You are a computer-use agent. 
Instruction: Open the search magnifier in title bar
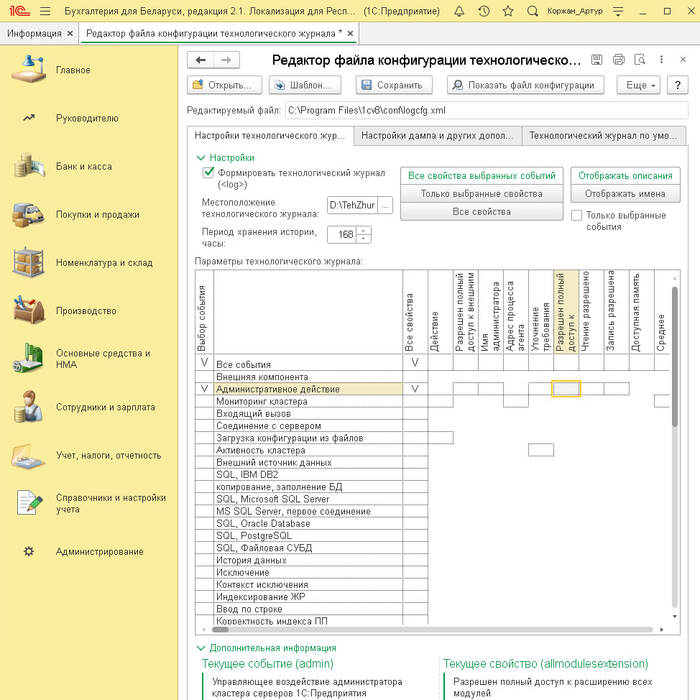tap(535, 11)
